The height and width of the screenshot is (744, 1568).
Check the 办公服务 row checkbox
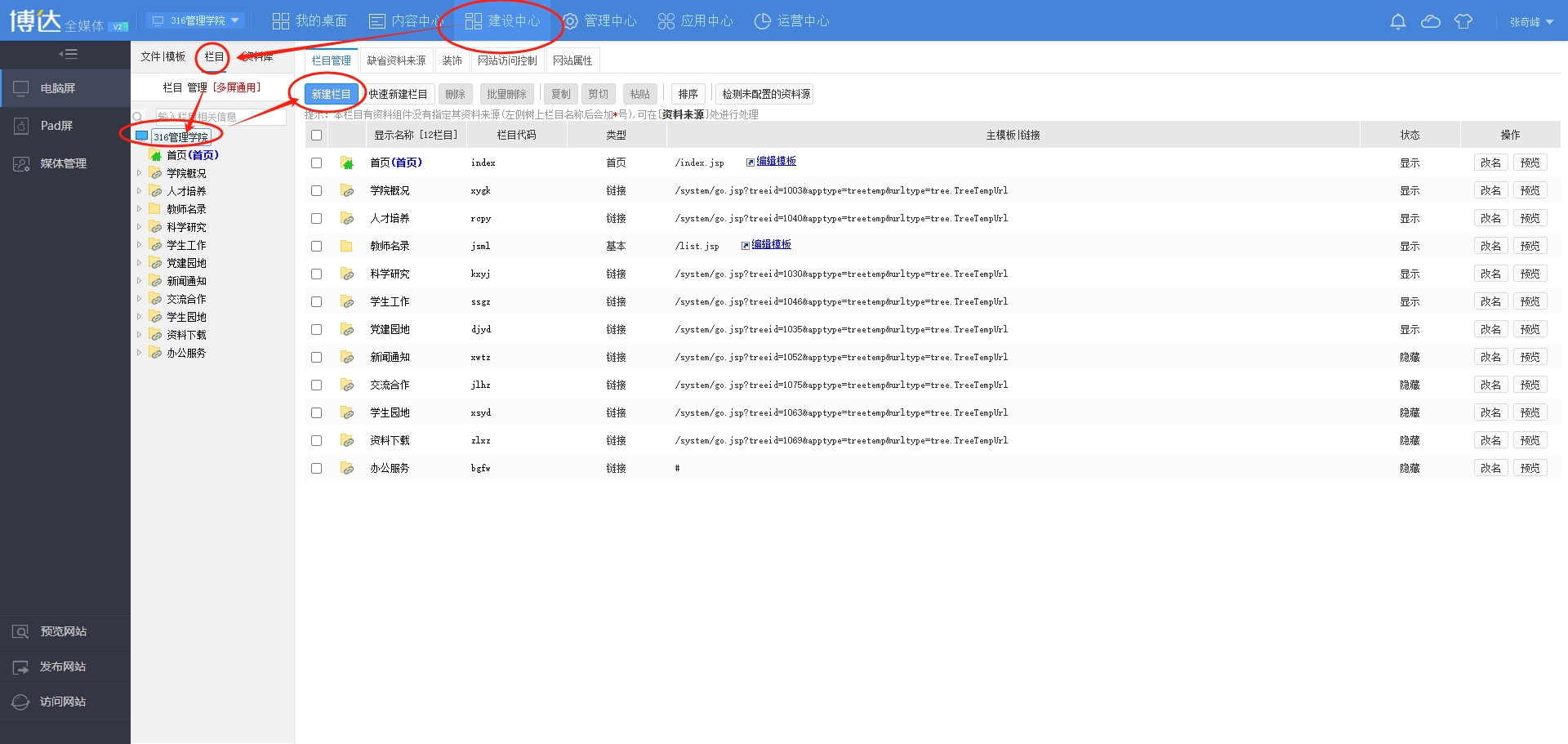317,469
